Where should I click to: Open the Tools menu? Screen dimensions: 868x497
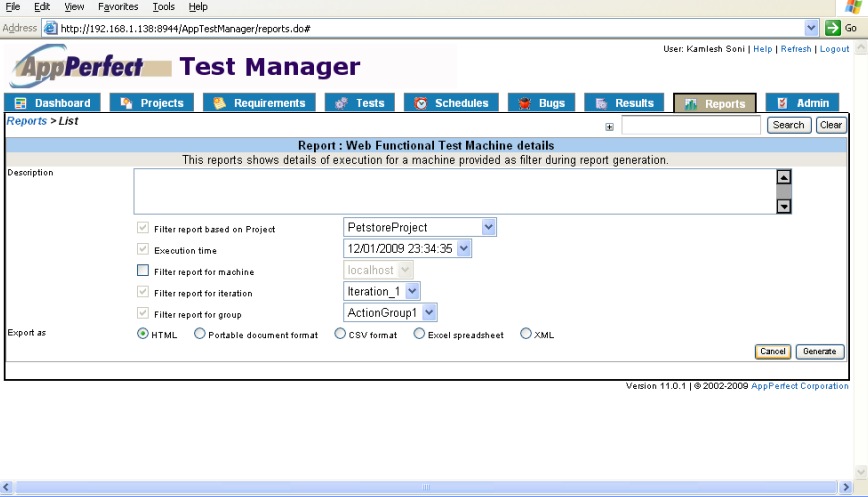[x=163, y=7]
